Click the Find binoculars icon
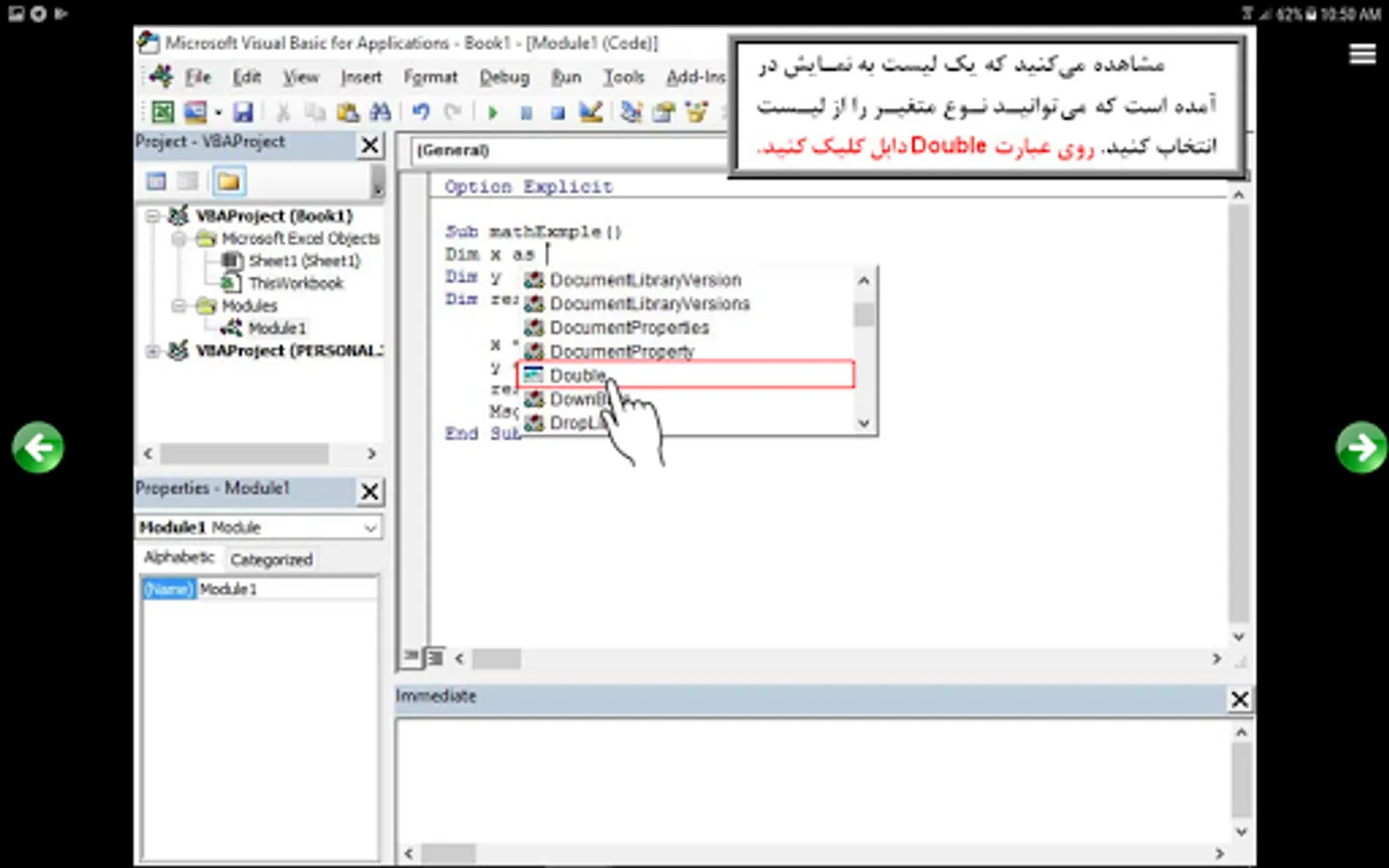The width and height of the screenshot is (1389, 868). point(380,113)
